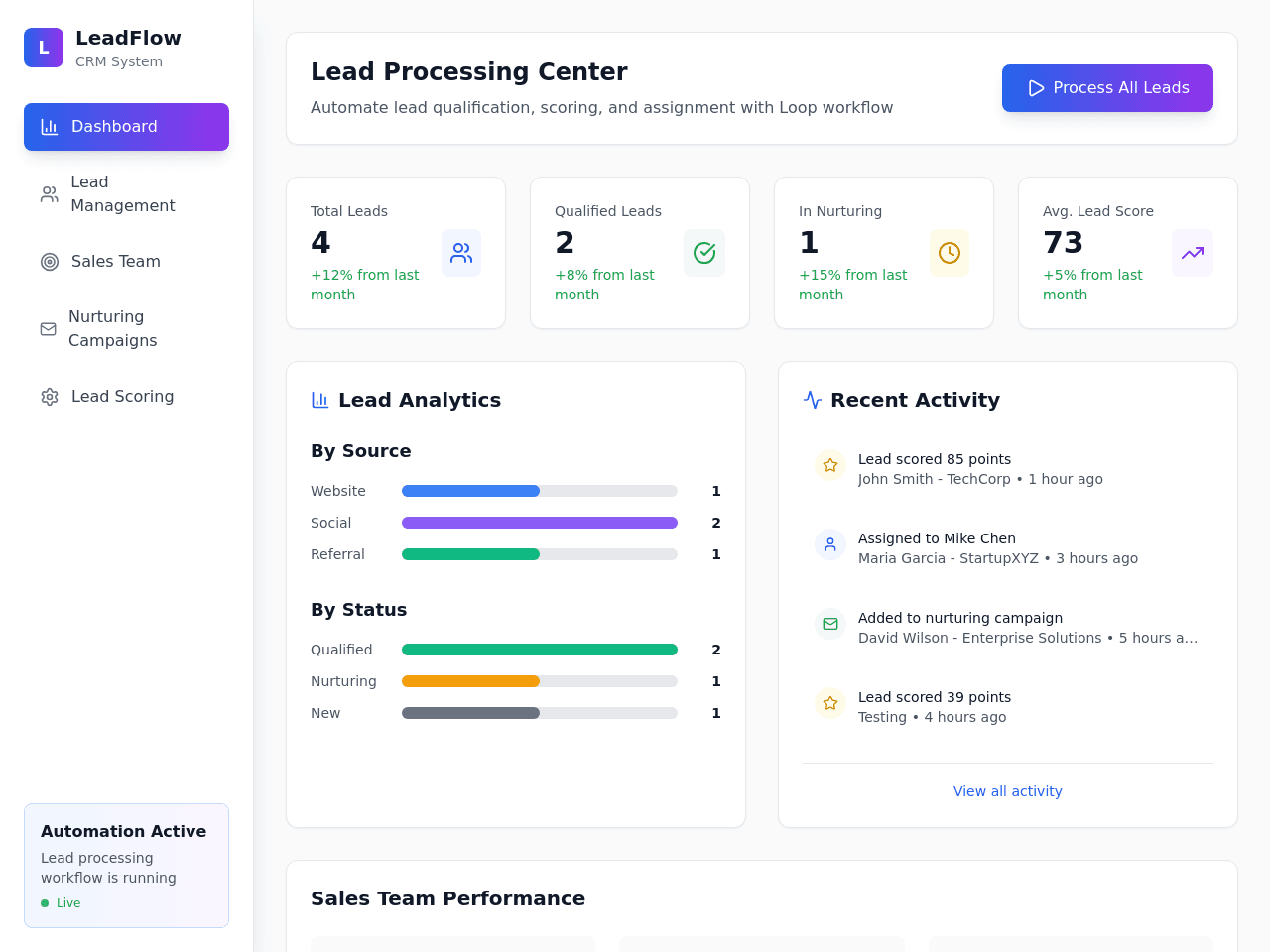The width and height of the screenshot is (1270, 952).
Task: Click the Social source progress bar
Action: pyautogui.click(x=540, y=523)
